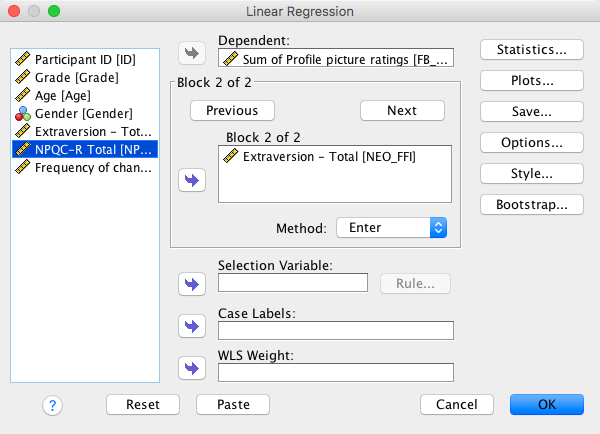Click the WLS Weight input field

[x=335, y=372]
